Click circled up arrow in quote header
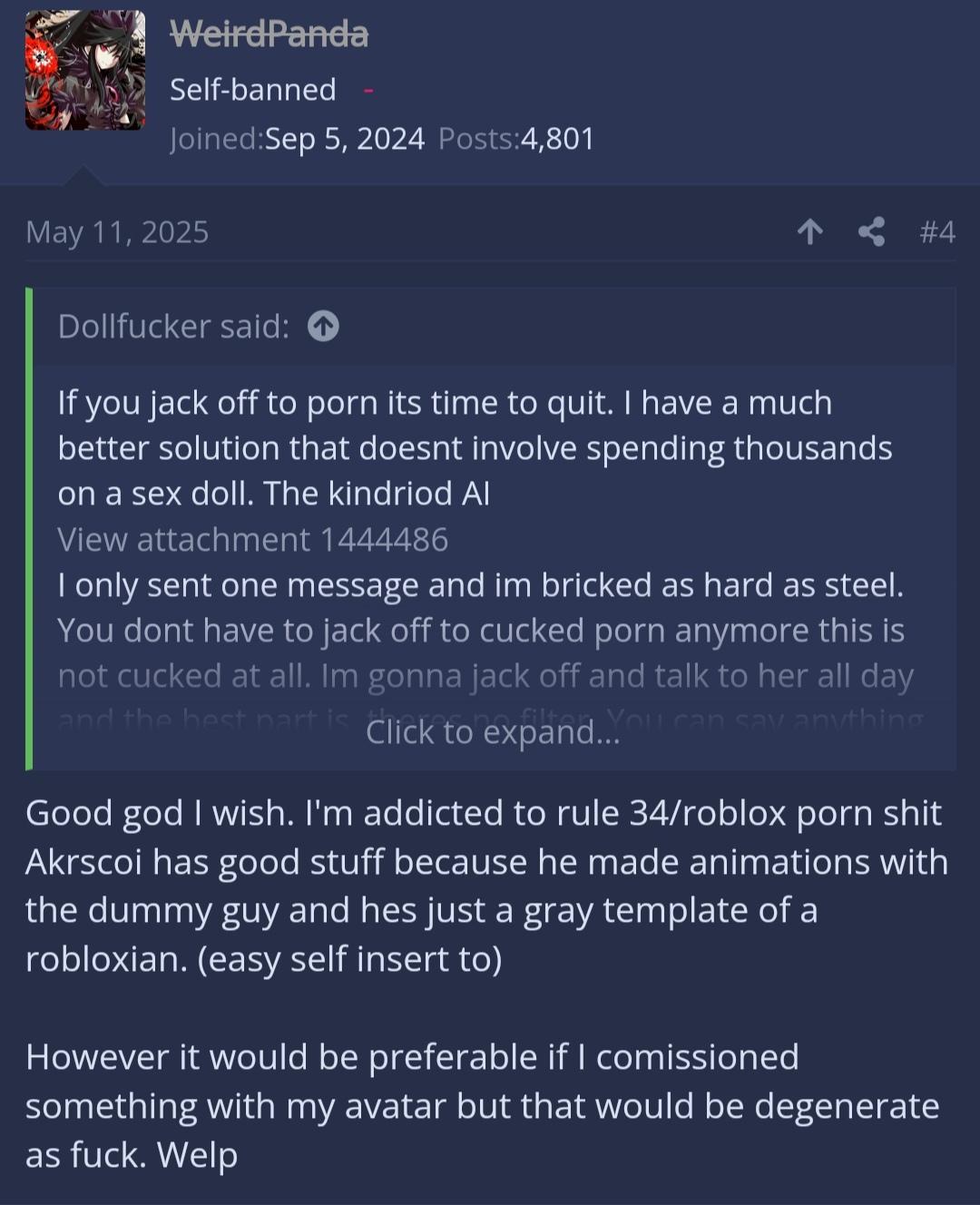Viewport: 980px width, 1205px height. tap(323, 326)
